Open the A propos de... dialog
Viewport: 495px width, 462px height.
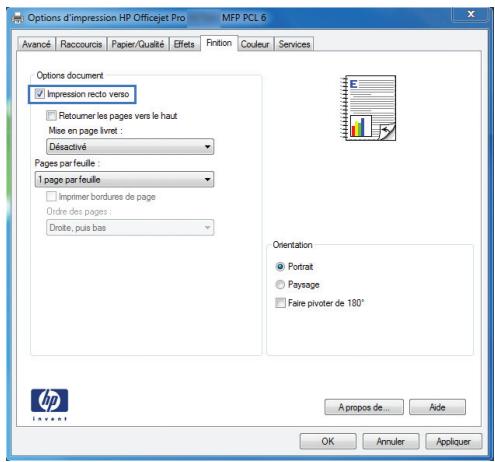pos(364,407)
